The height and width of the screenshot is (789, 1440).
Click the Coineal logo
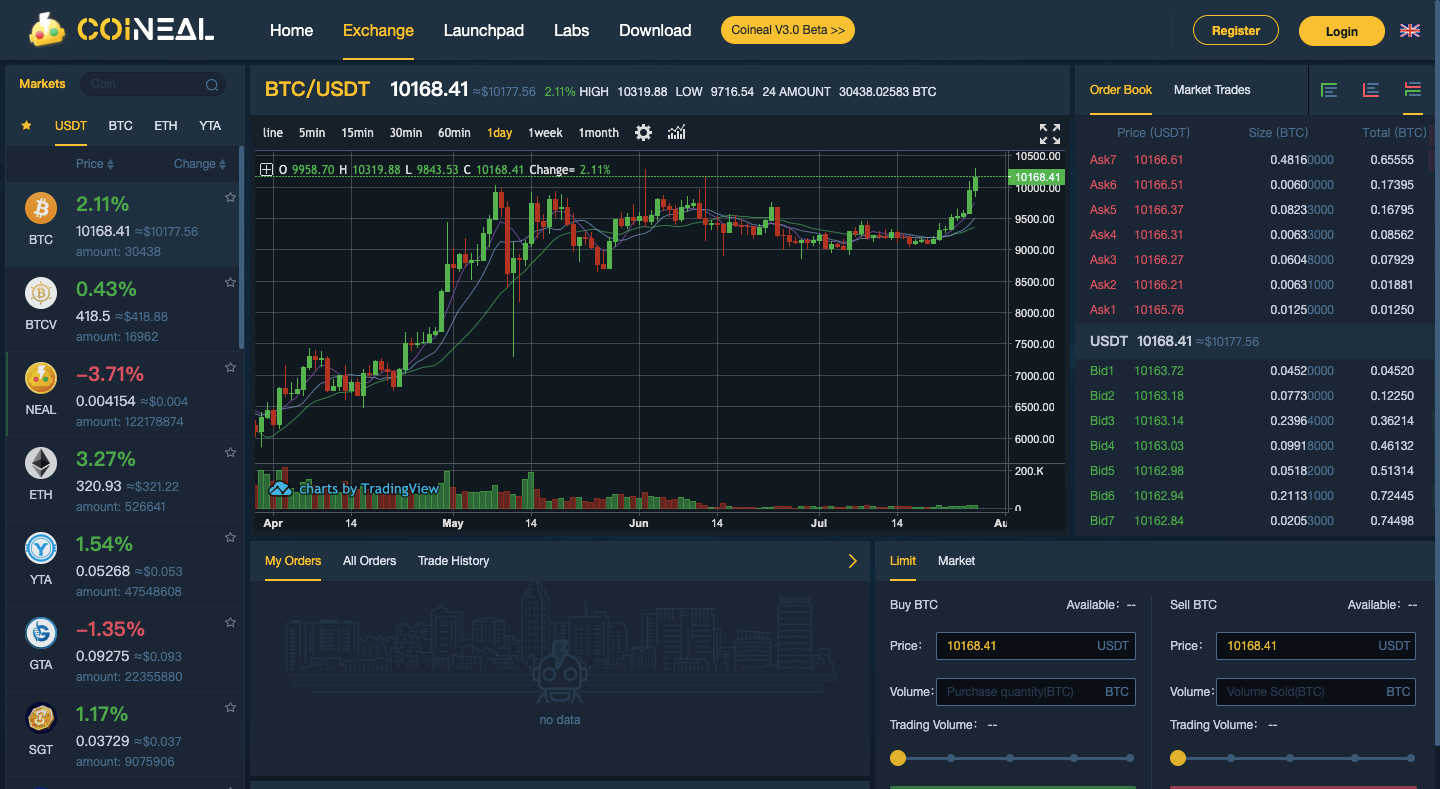pos(121,30)
